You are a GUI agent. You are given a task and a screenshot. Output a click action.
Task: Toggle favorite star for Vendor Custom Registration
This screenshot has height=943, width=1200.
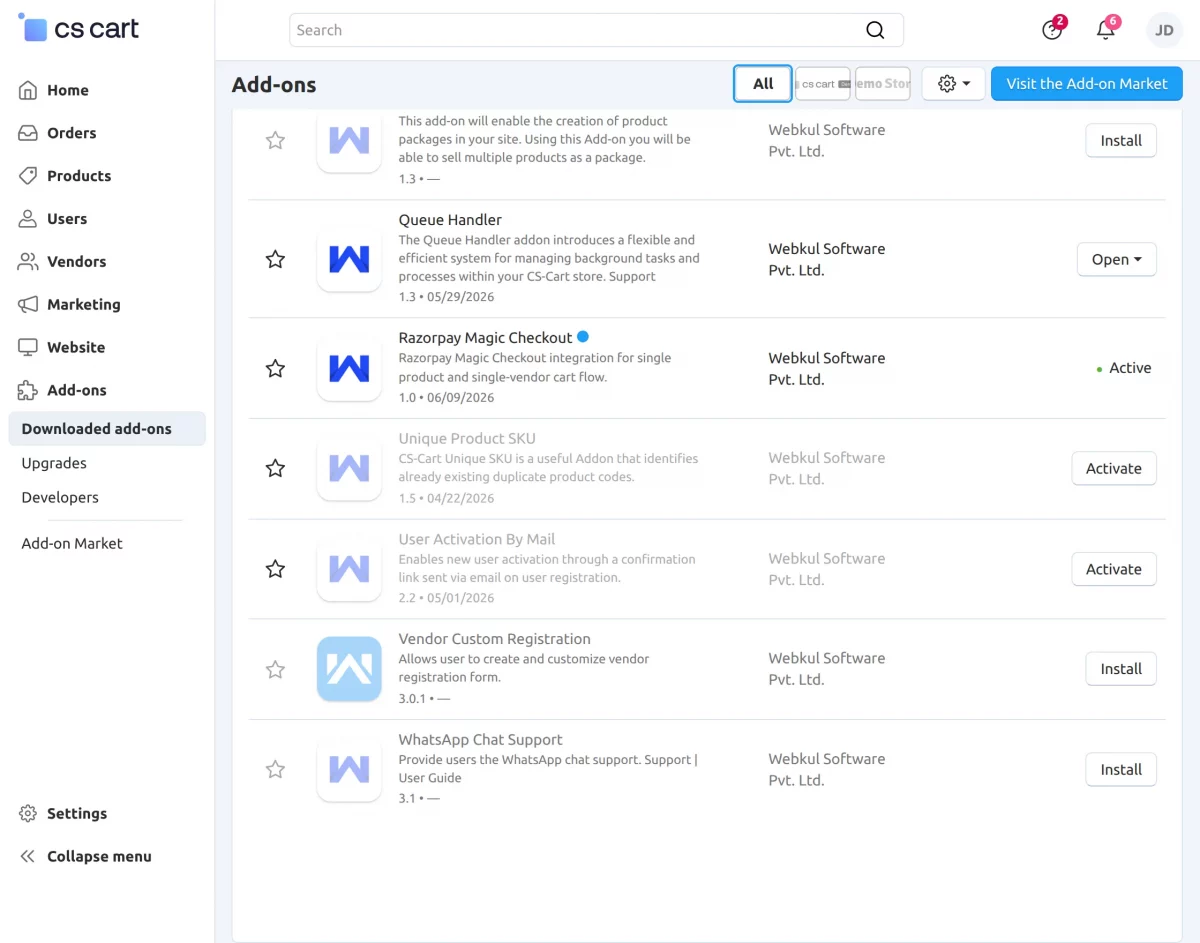point(275,670)
